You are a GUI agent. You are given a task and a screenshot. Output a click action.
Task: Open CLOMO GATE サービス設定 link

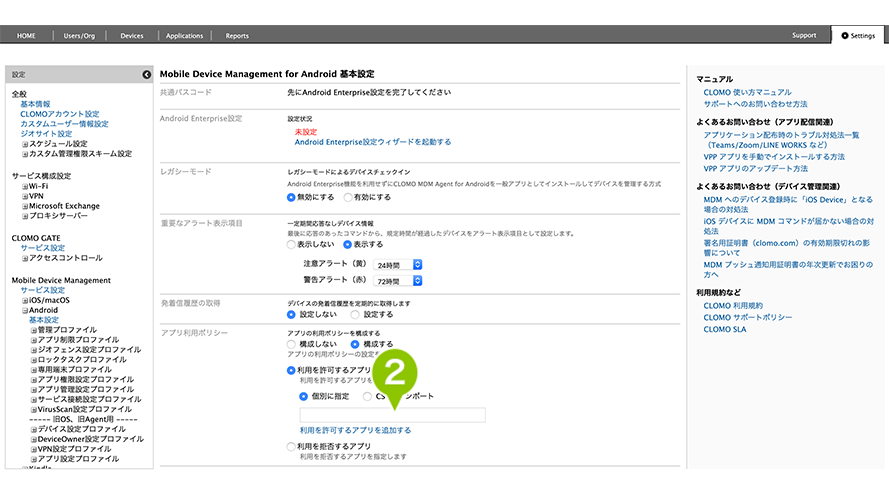[x=43, y=248]
